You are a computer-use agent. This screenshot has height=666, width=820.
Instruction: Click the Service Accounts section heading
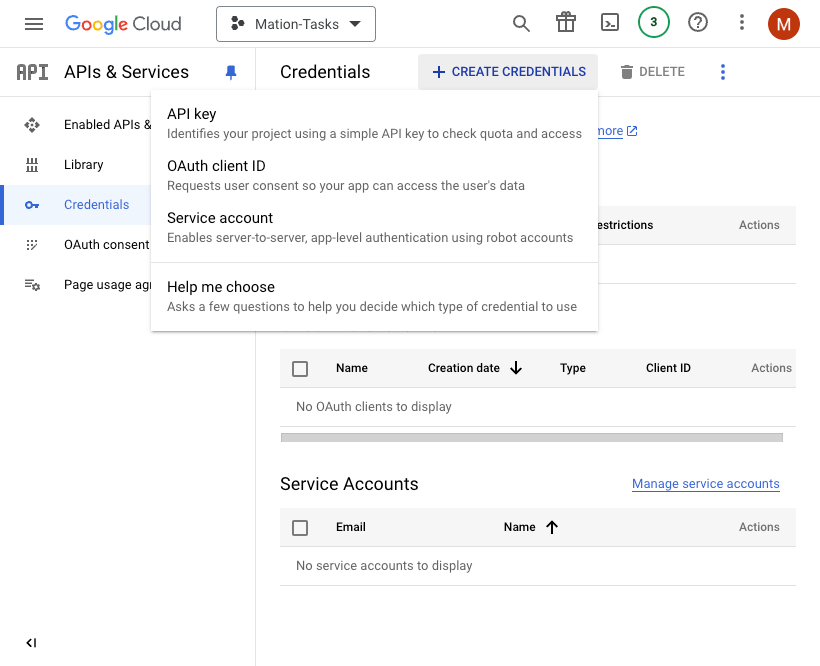click(x=349, y=484)
